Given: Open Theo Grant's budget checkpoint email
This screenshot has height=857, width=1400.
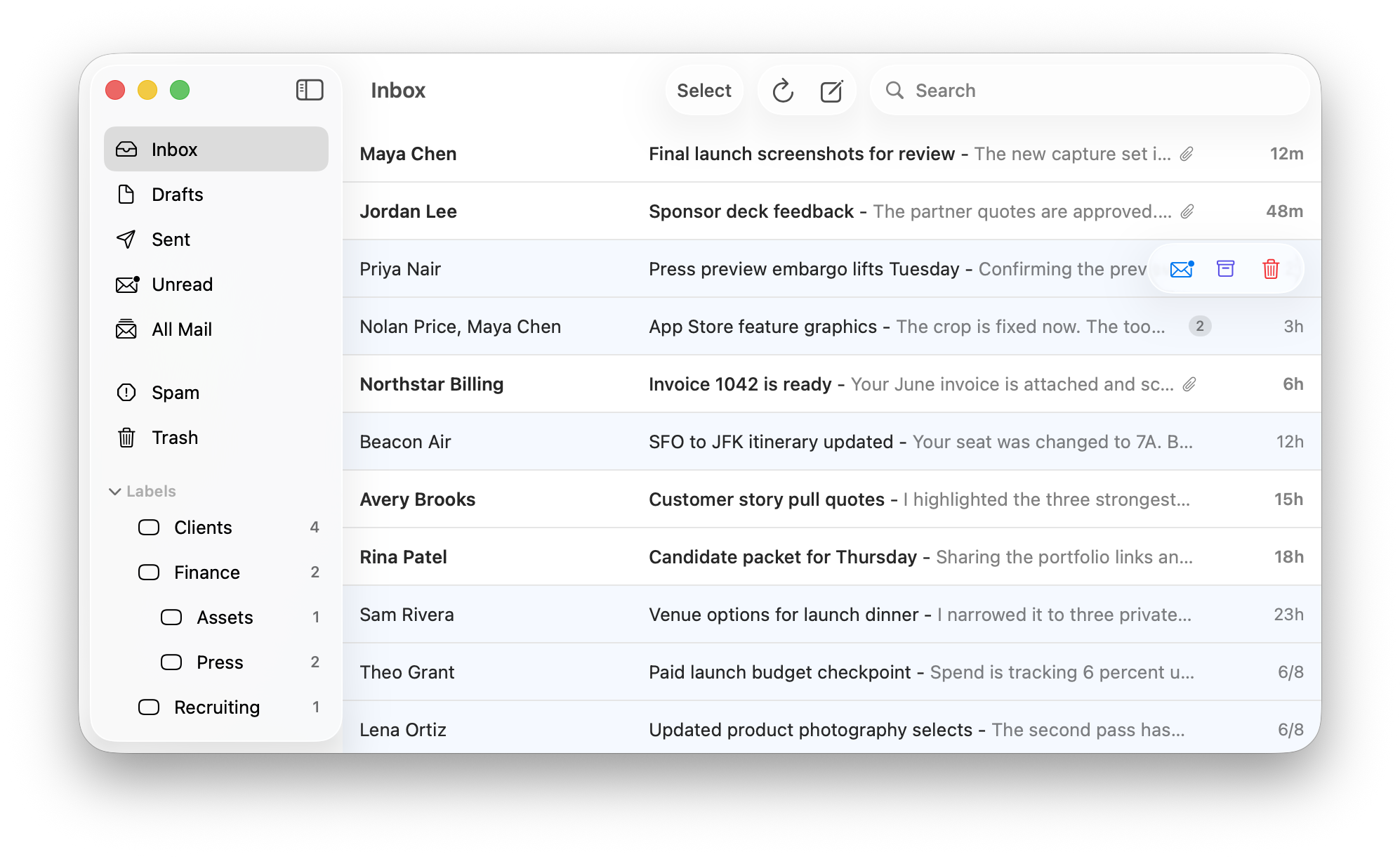Looking at the screenshot, I should [x=832, y=672].
